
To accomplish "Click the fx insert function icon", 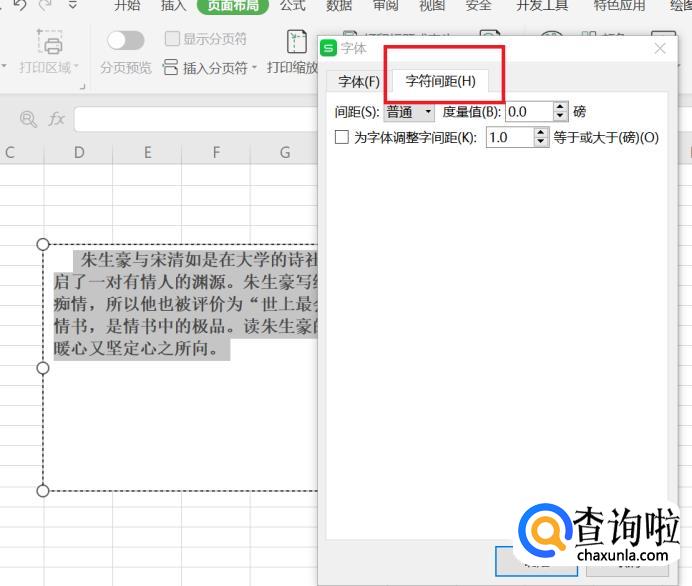I will (x=56, y=119).
